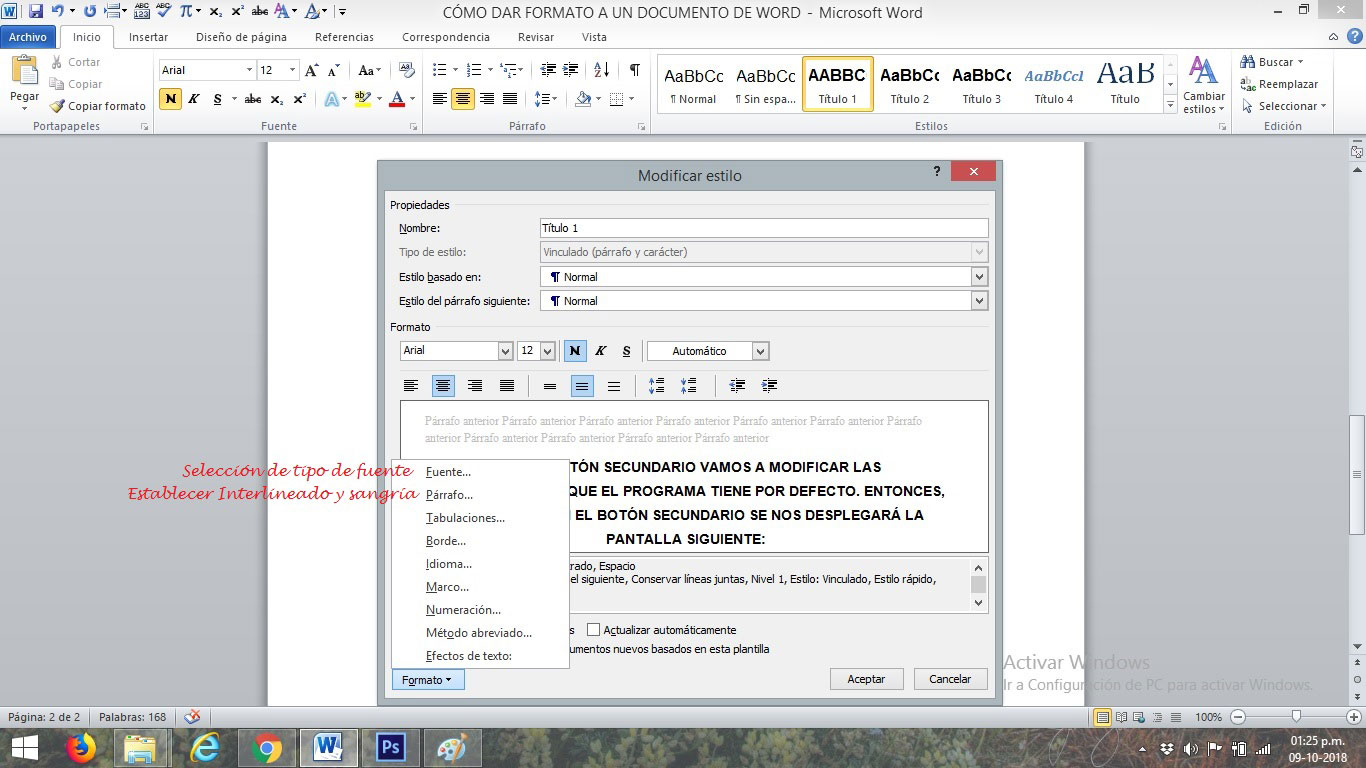
Task: Open Firefox from the taskbar
Action: point(80,747)
